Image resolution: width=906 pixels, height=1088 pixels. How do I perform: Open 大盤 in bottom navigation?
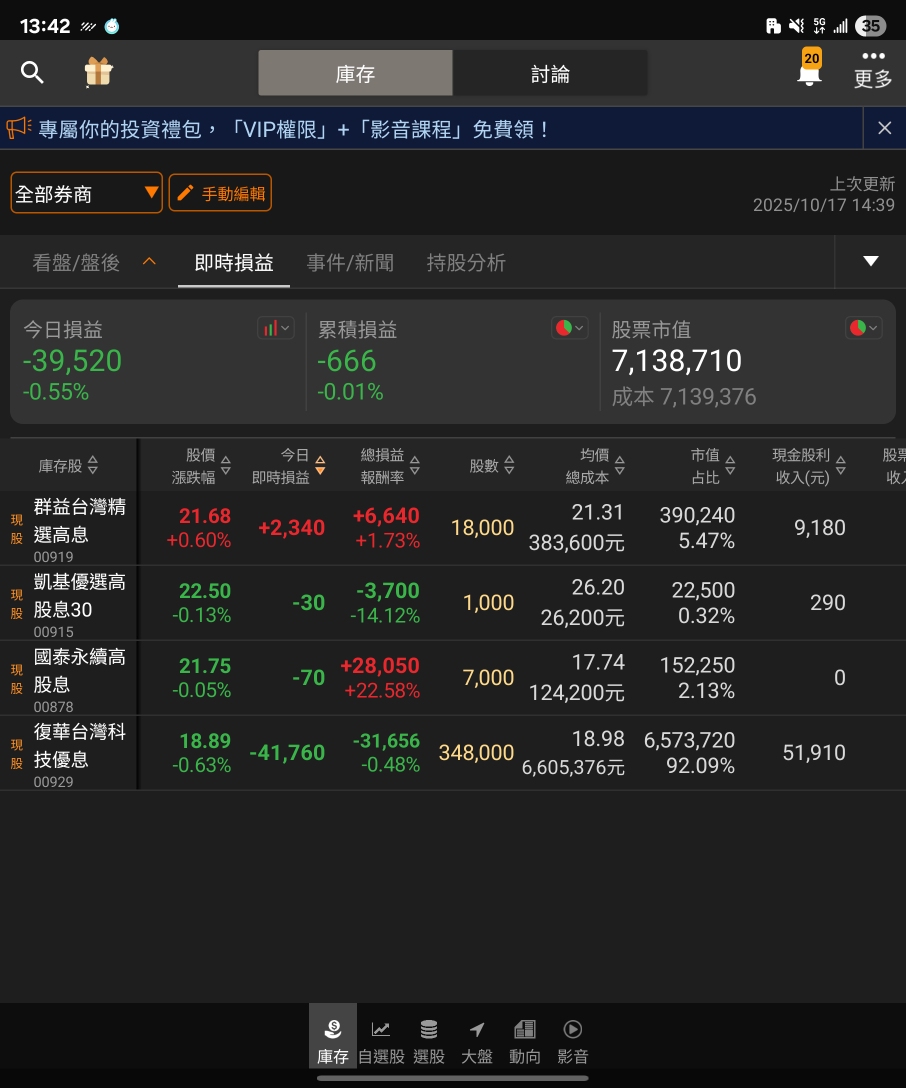pos(477,1041)
